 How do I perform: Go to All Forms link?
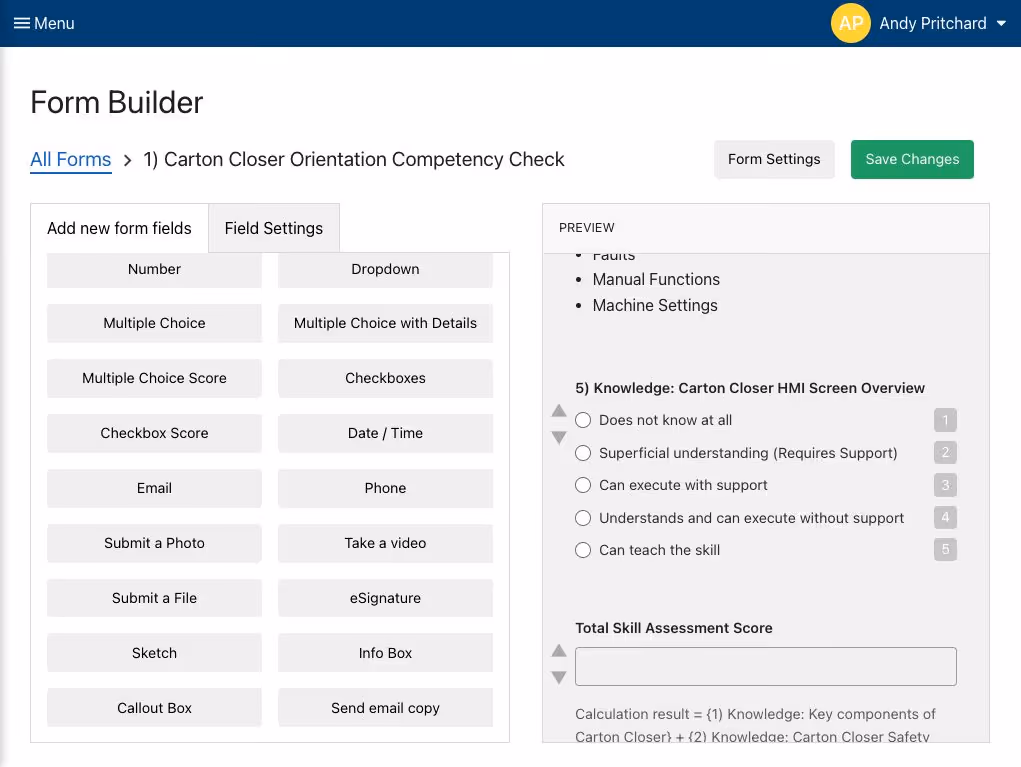pos(71,160)
